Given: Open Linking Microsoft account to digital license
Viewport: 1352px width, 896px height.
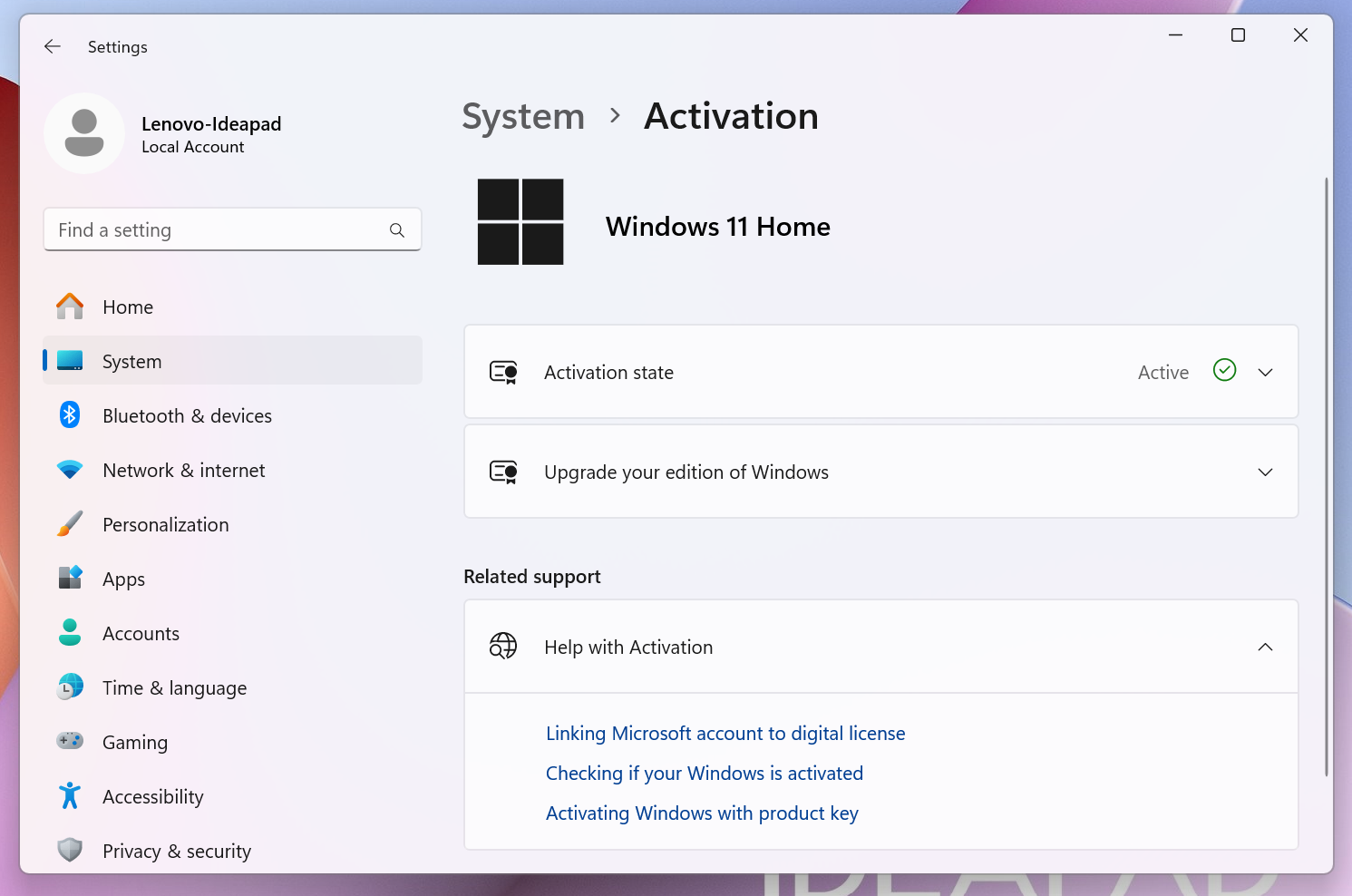Looking at the screenshot, I should (725, 733).
